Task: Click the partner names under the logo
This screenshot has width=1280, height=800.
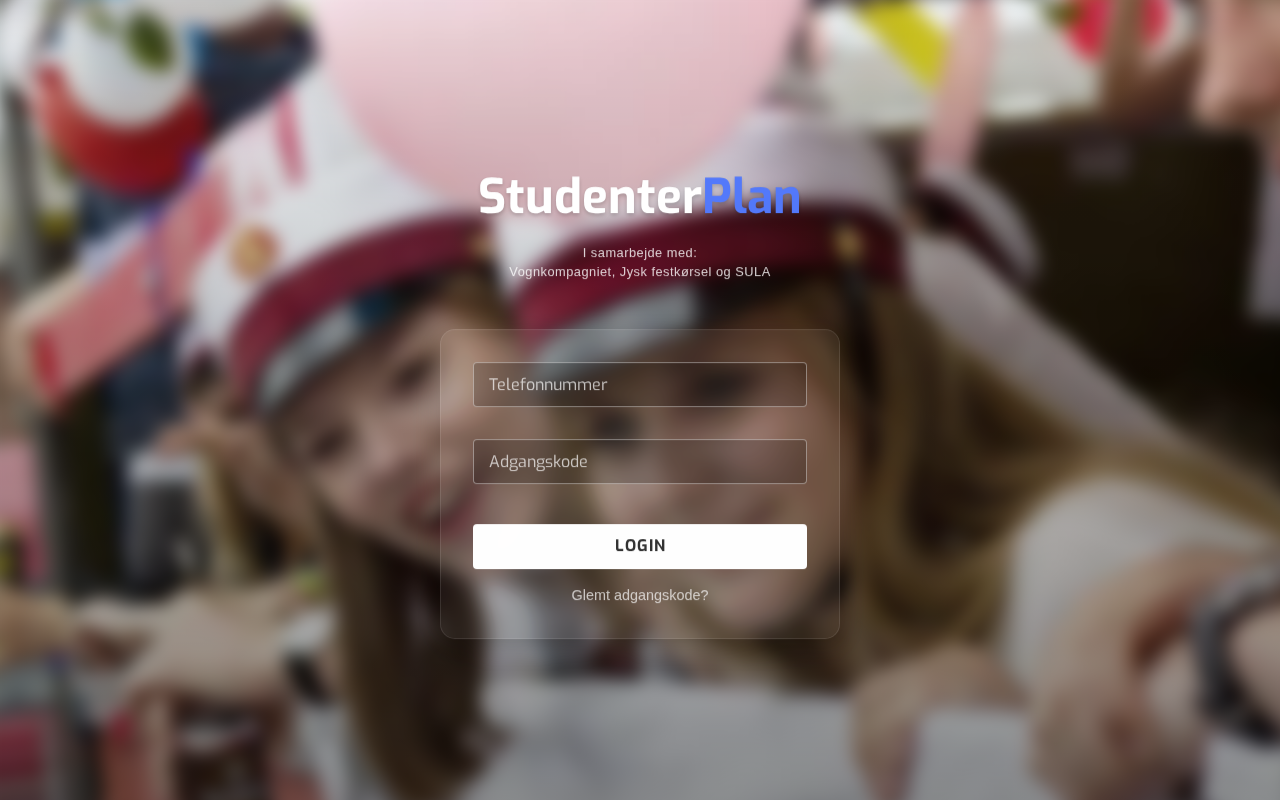Action: (x=640, y=272)
